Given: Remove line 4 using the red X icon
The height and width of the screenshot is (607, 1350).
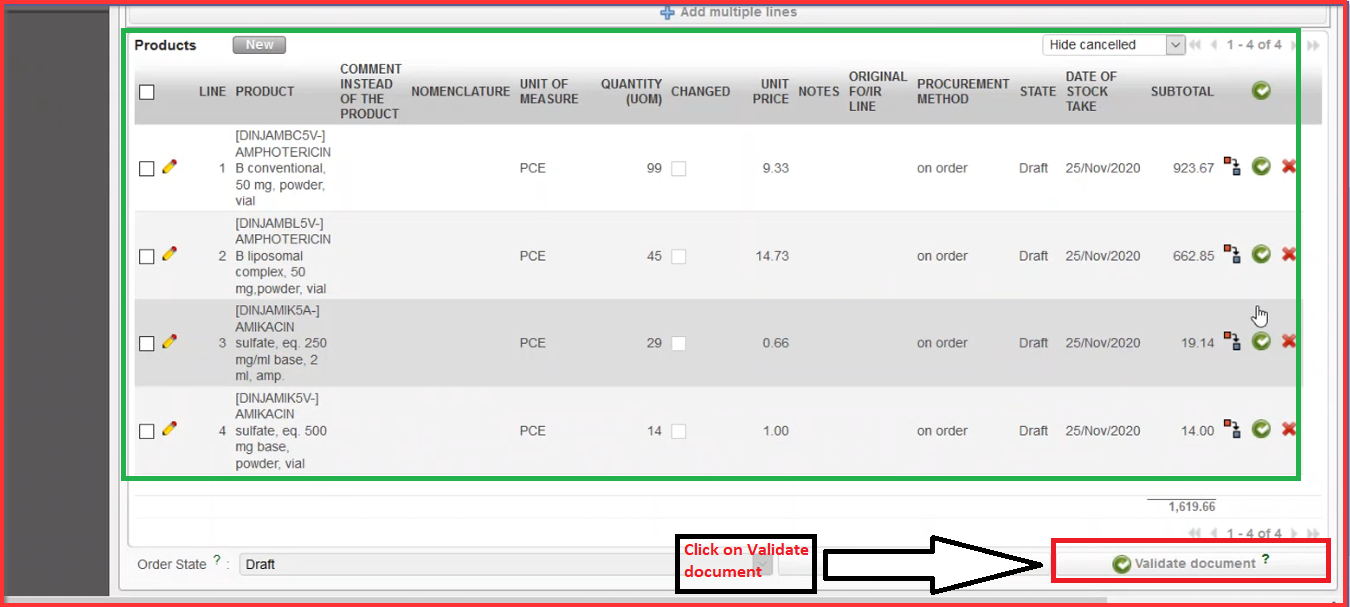Looking at the screenshot, I should point(1288,429).
